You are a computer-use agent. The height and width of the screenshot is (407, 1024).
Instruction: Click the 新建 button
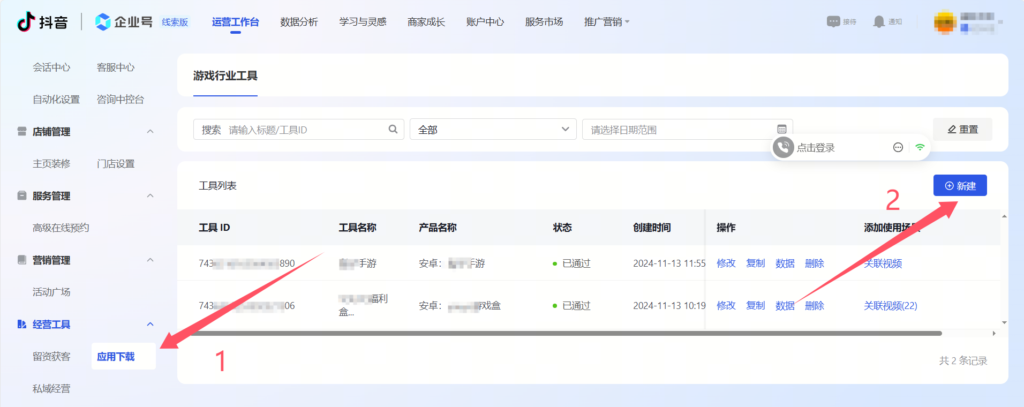tap(960, 186)
